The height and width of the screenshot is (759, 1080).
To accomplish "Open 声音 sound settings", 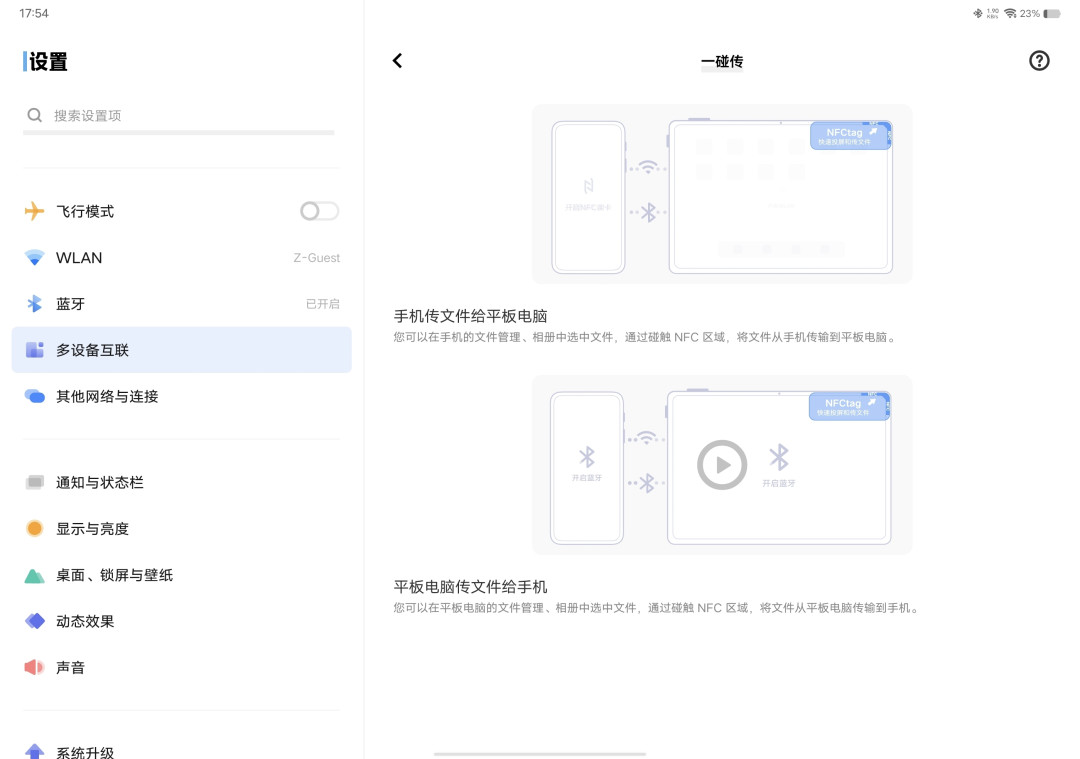I will pos(182,667).
